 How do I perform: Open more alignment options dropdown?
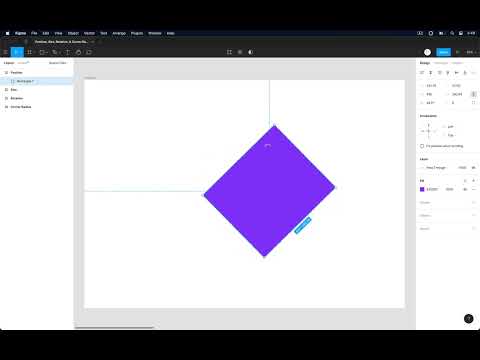[x=474, y=73]
